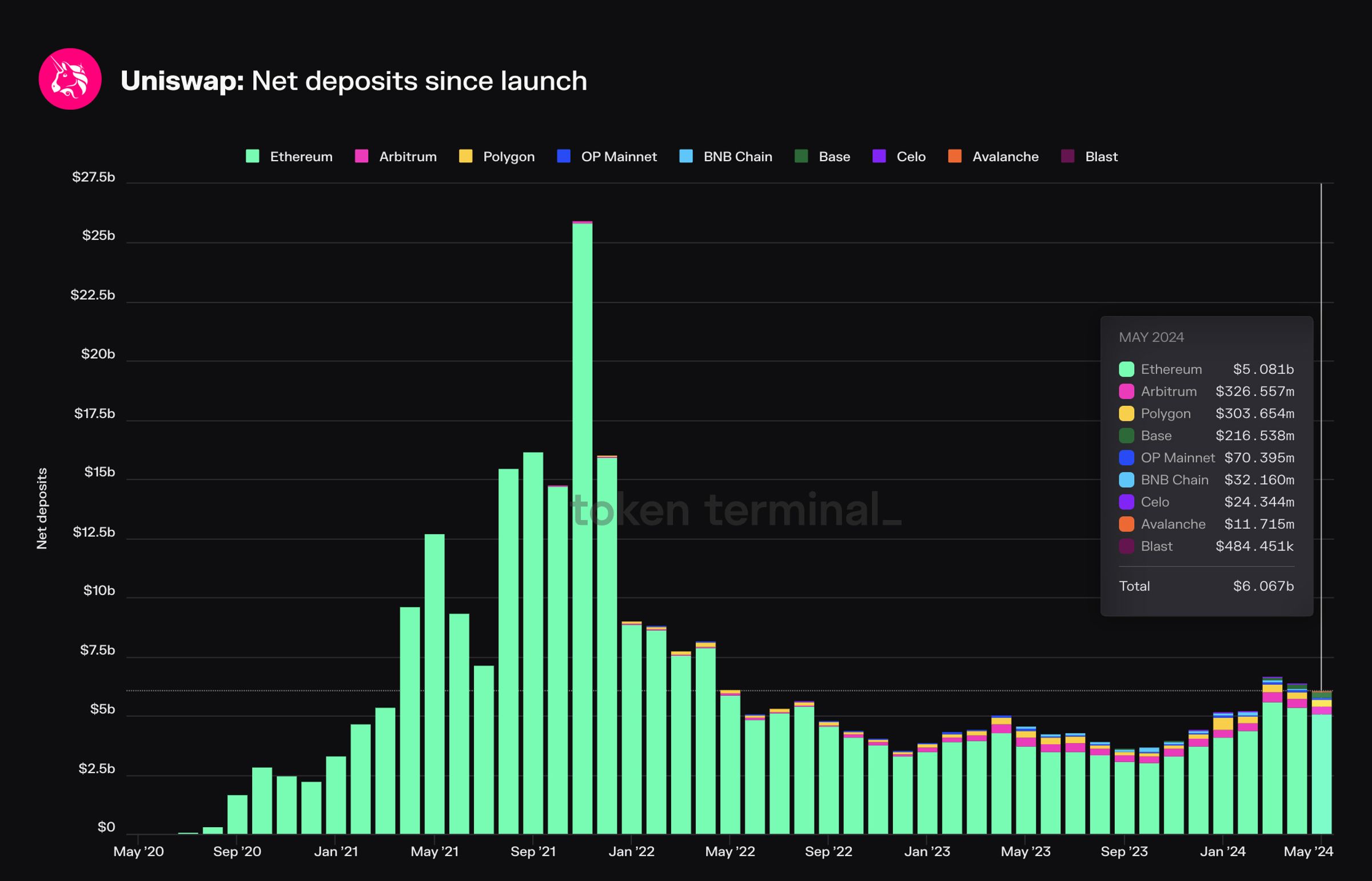
Task: Click the Ethereum swatch in the tooltip
Action: click(1126, 369)
